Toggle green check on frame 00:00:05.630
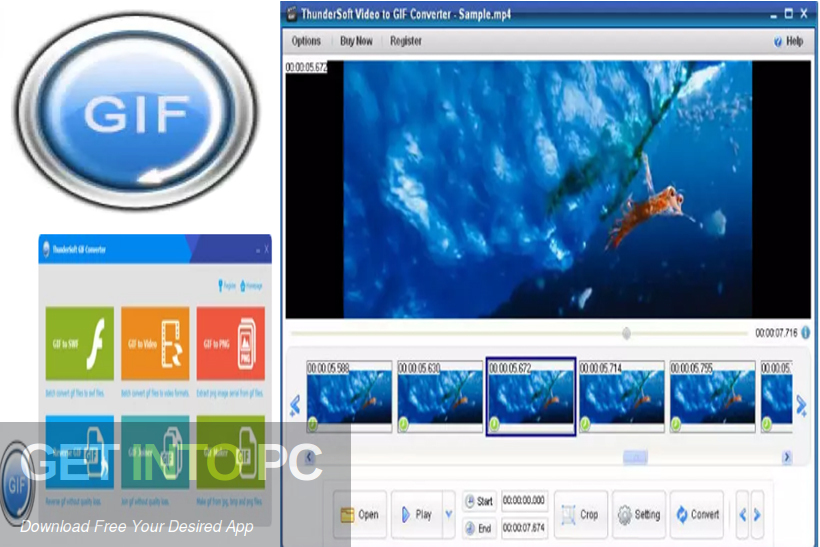Viewport: 820px width, 547px height. 404,424
